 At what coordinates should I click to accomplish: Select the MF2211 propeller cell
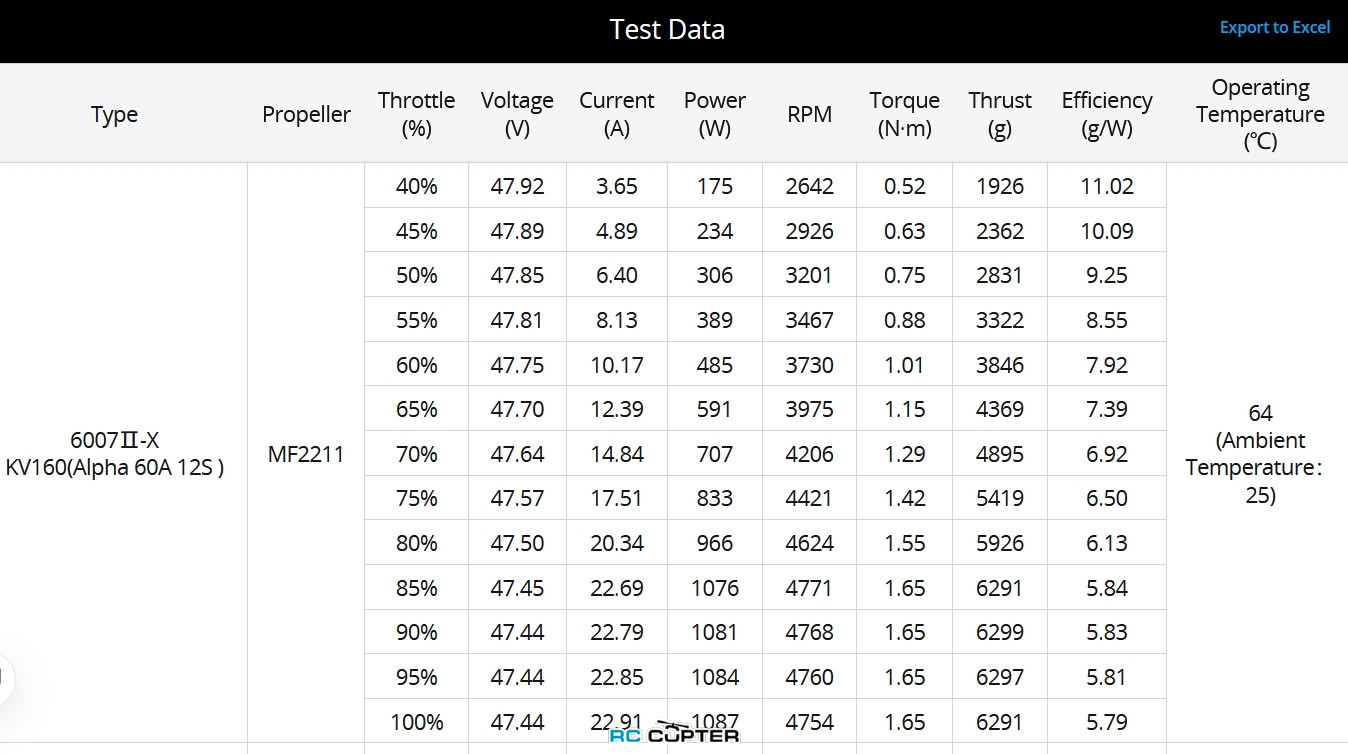pos(306,454)
